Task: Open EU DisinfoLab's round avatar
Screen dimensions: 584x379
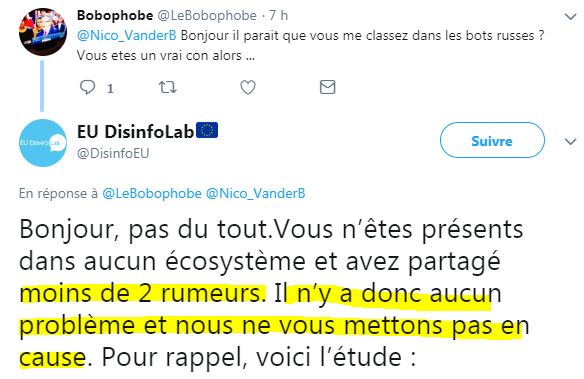Action: click(43, 143)
